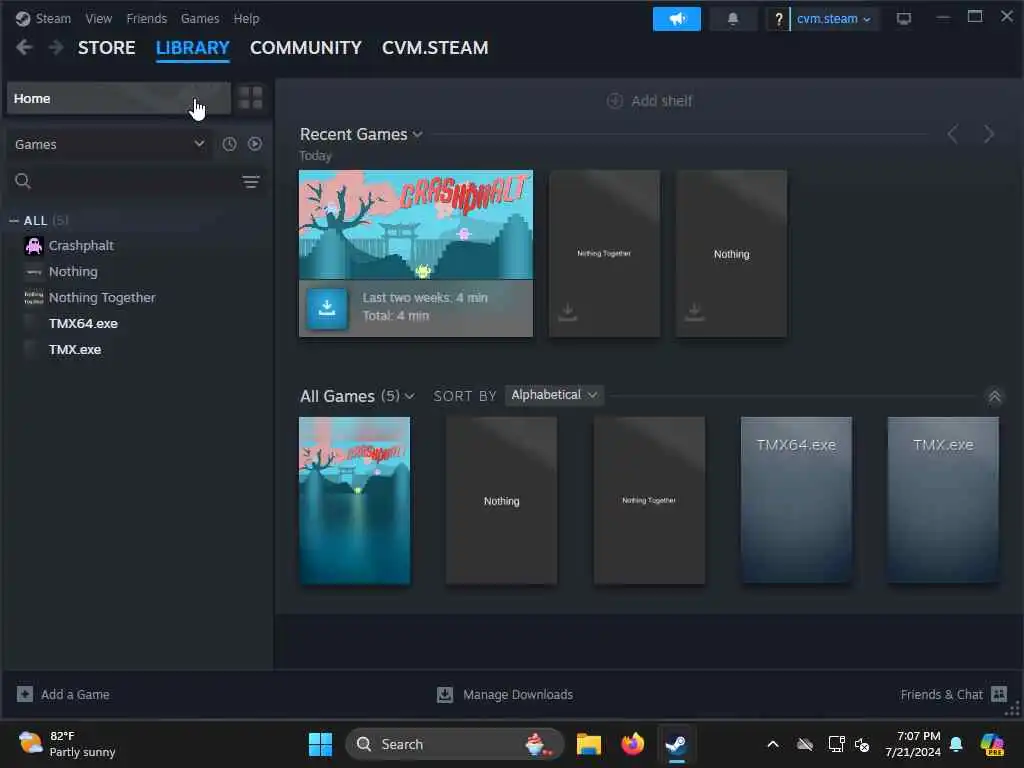Open Nothing Together tile in Recent Games
Screen dimensions: 1024x768
[x=604, y=253]
